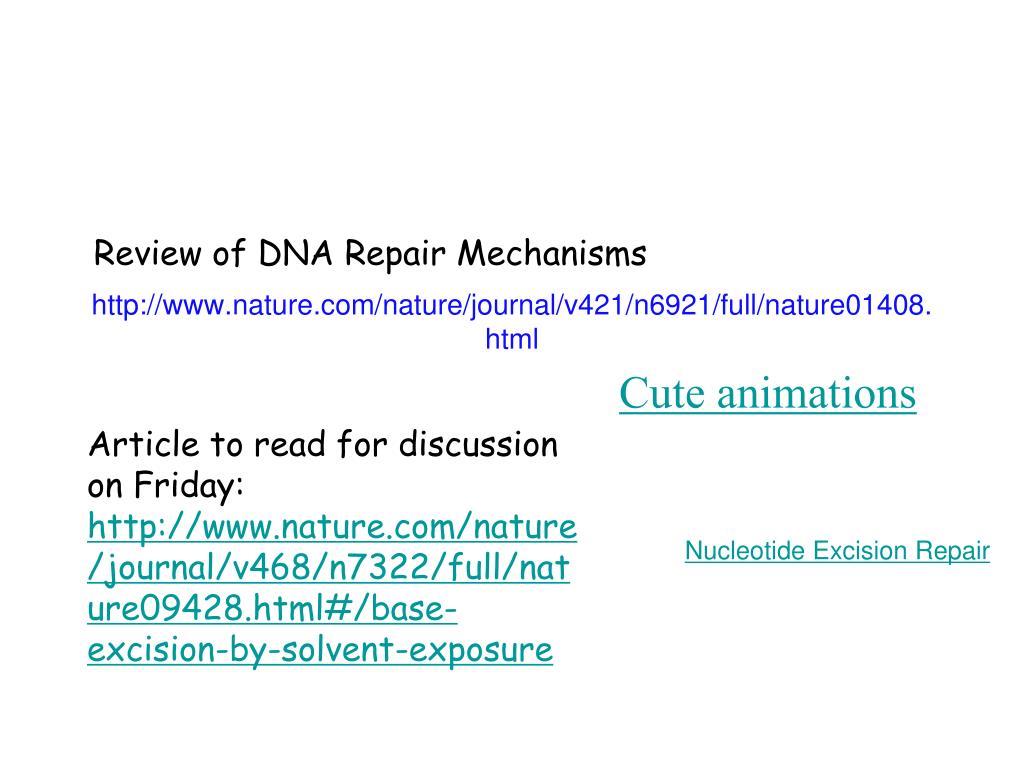
Task: Click the "on Friday:" text line
Action: pyautogui.click(x=166, y=485)
